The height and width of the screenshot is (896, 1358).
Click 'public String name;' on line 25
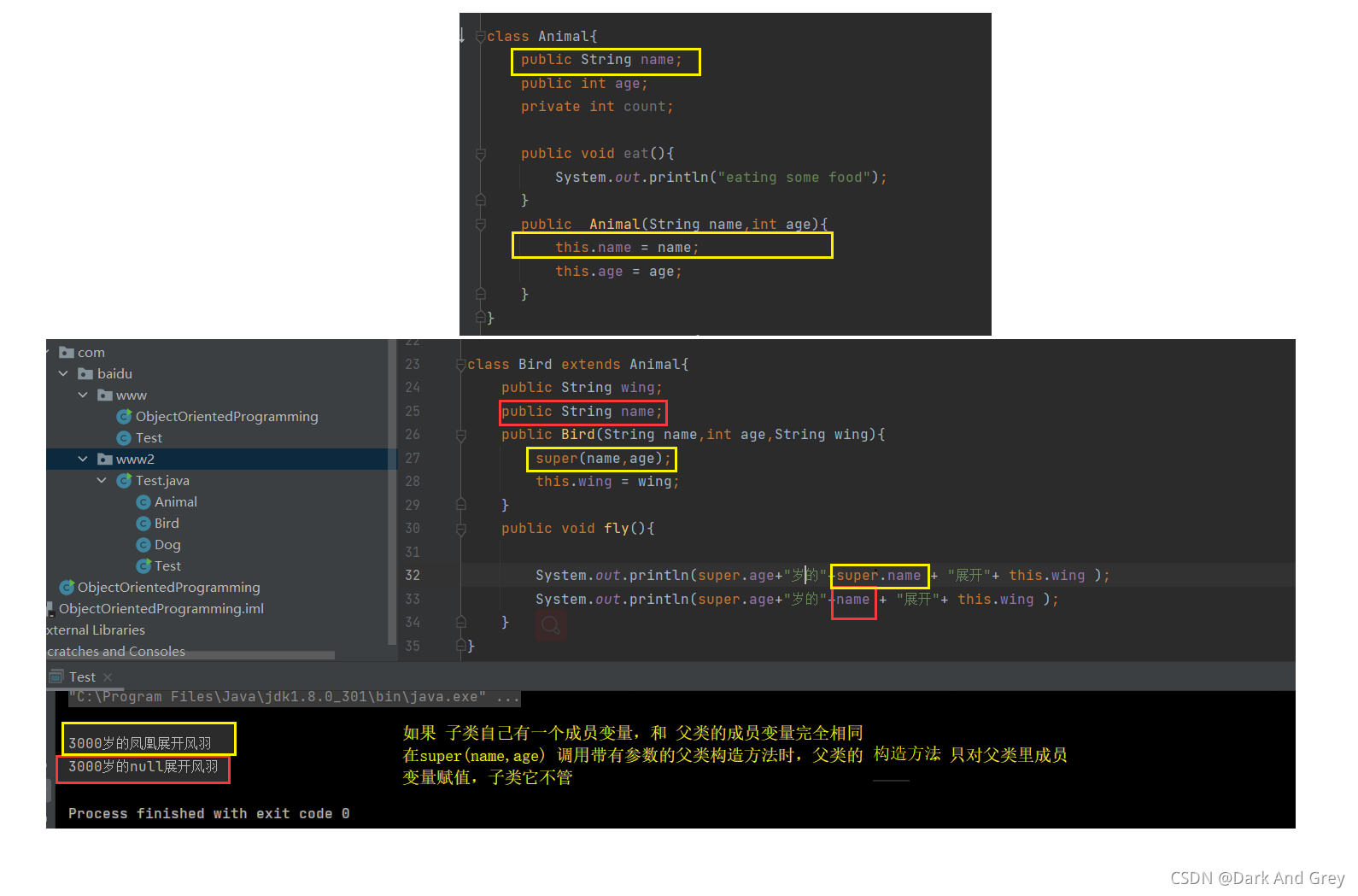(582, 412)
